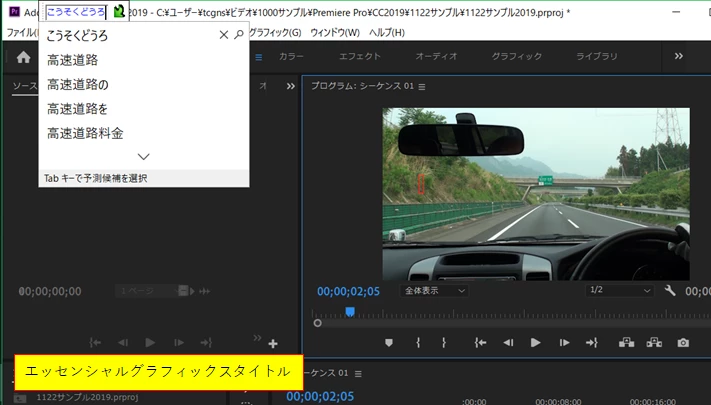This screenshot has height=405, width=711.
Task: Switch to the ライブラリ workspace
Action: tap(597, 56)
